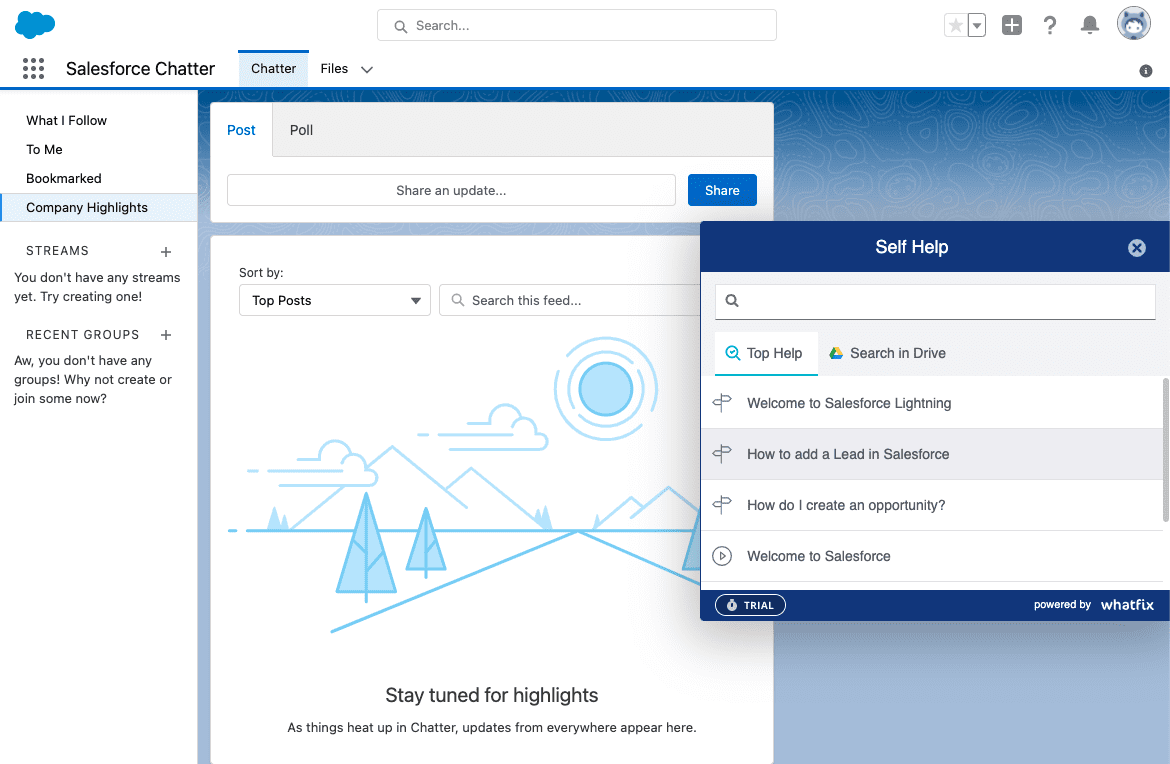Screen dimensions: 1170x764
Task: Switch to the Post tab
Action: (241, 130)
